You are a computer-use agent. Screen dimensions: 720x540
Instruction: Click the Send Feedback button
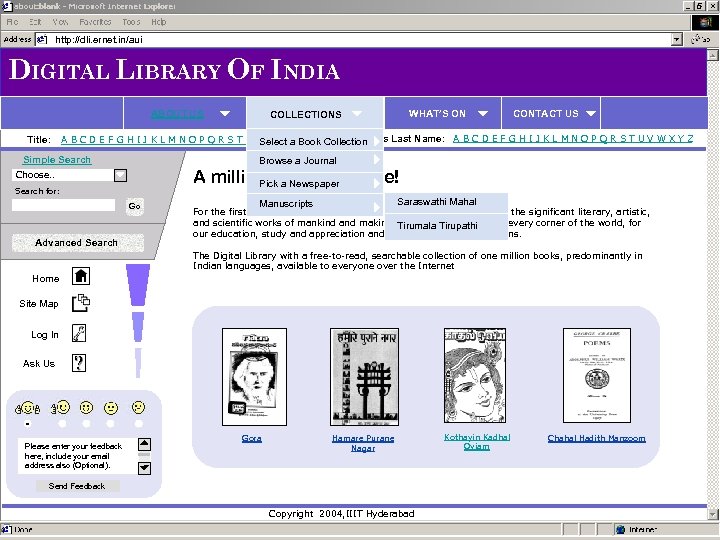point(77,486)
